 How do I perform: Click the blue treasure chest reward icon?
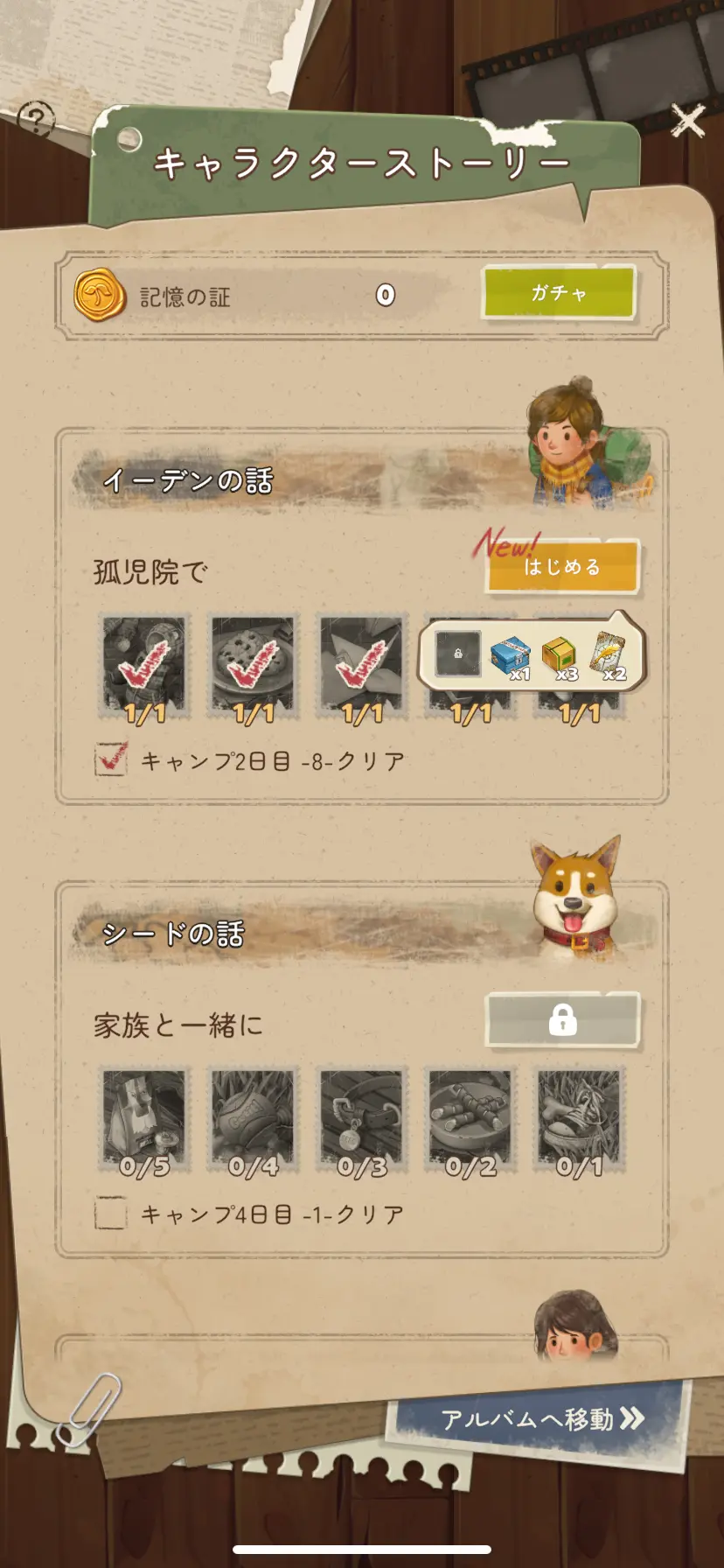coord(511,656)
